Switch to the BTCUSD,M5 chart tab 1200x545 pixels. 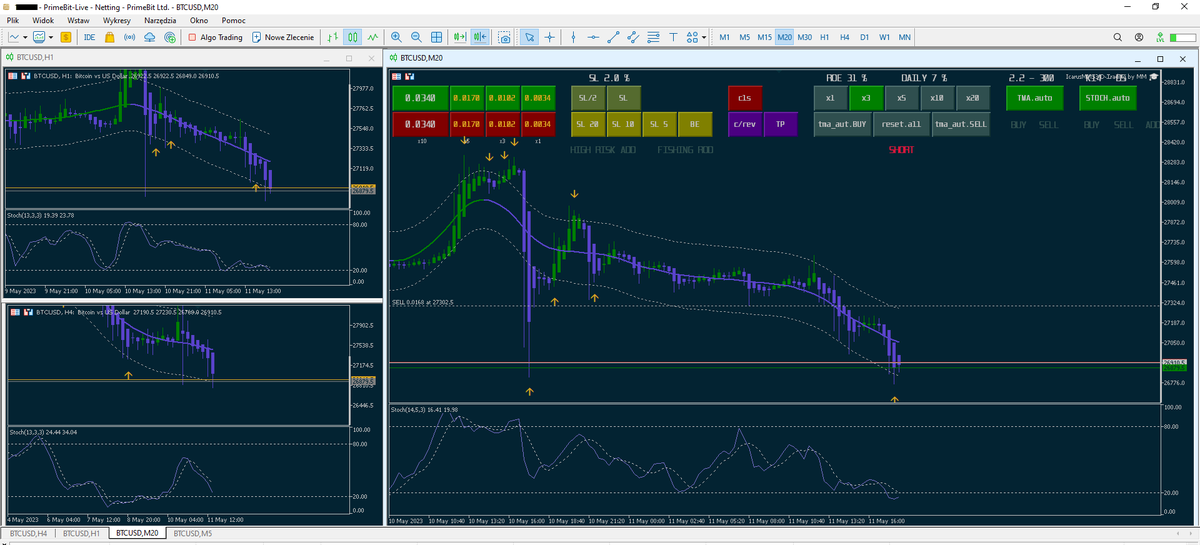[x=193, y=534]
